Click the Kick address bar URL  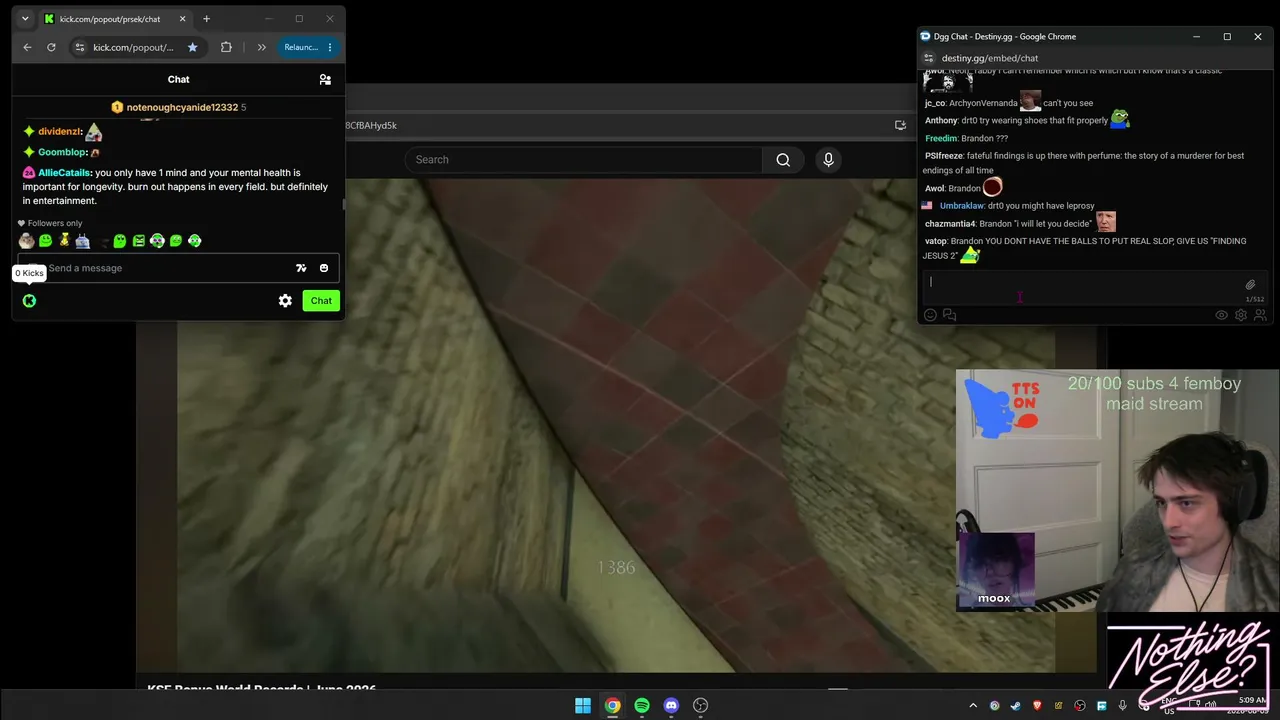coord(133,47)
